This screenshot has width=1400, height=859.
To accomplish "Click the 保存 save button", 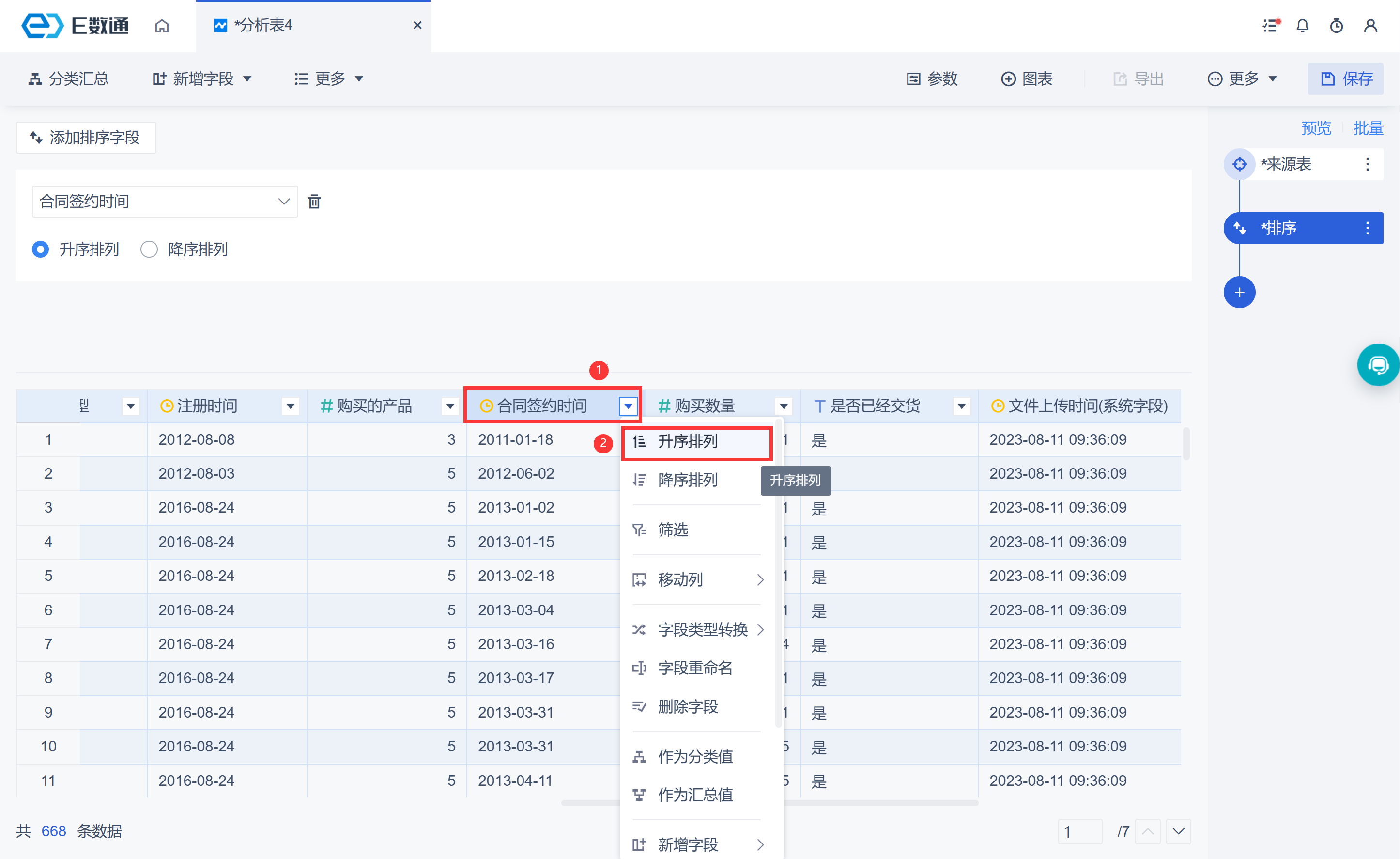I will pos(1345,79).
